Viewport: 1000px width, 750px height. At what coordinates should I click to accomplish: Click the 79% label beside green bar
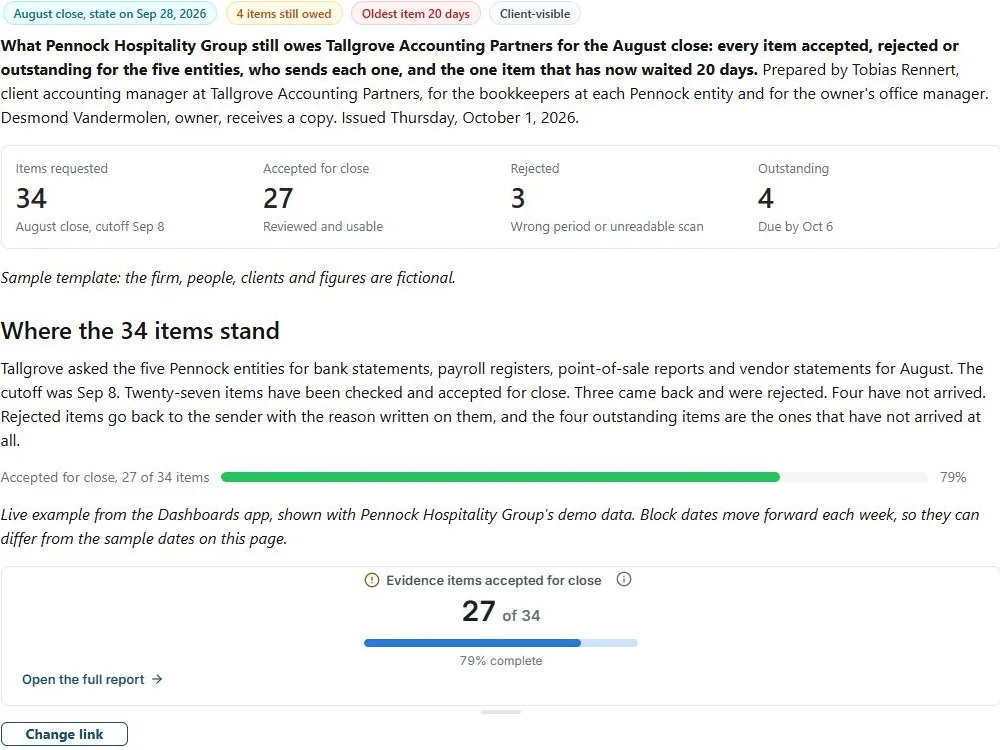[953, 477]
